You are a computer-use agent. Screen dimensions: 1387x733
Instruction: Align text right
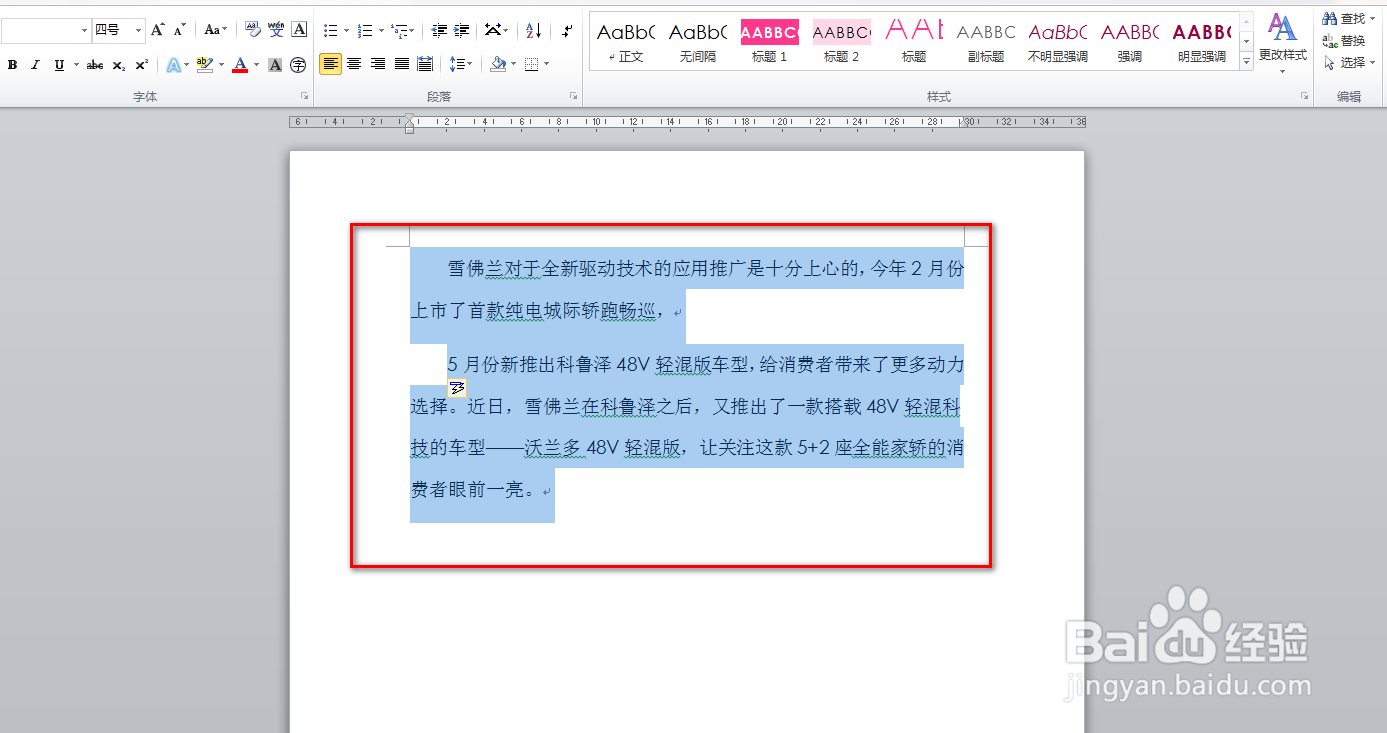(378, 65)
